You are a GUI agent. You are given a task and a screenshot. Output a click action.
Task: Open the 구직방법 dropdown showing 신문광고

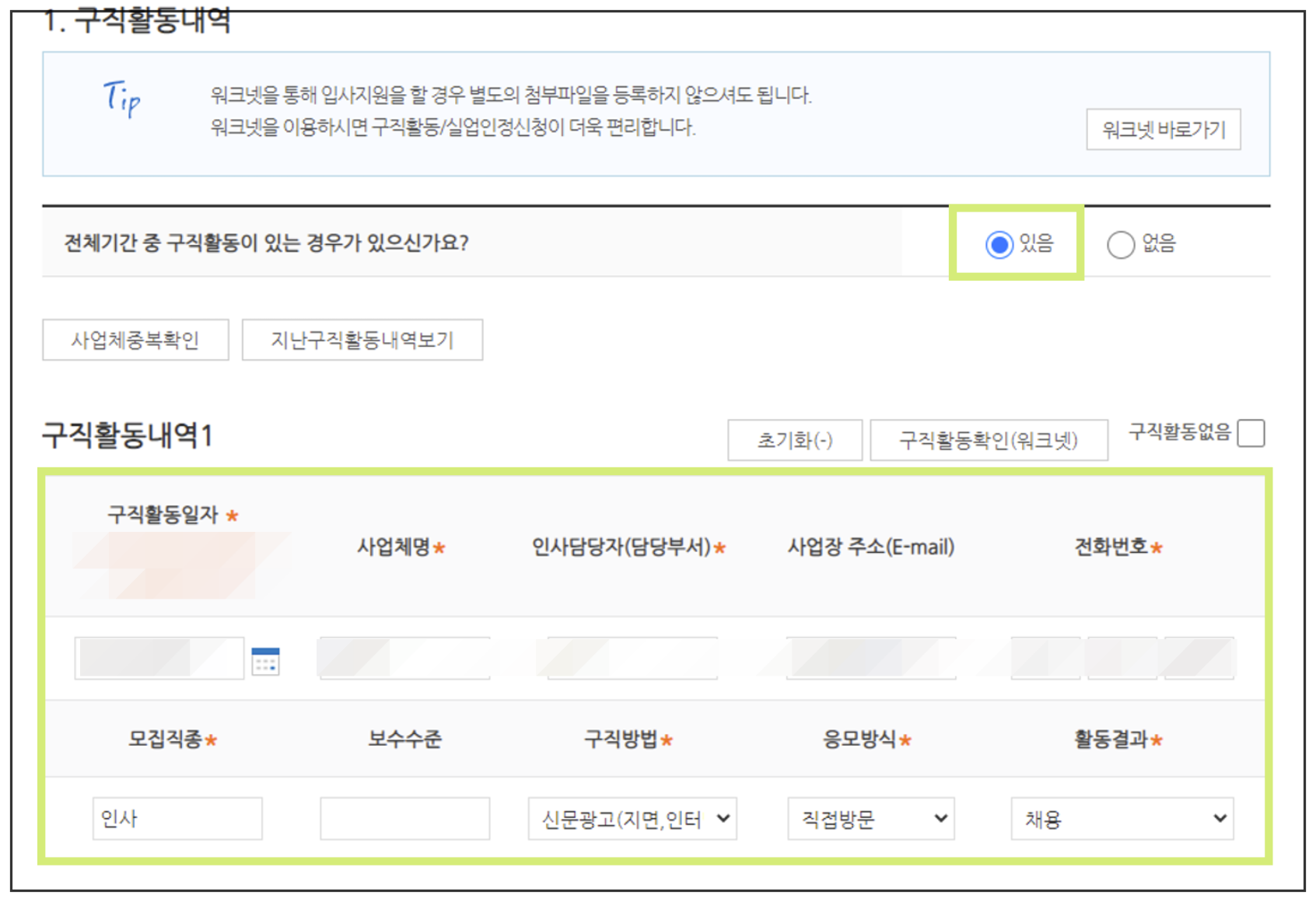pyautogui.click(x=632, y=818)
